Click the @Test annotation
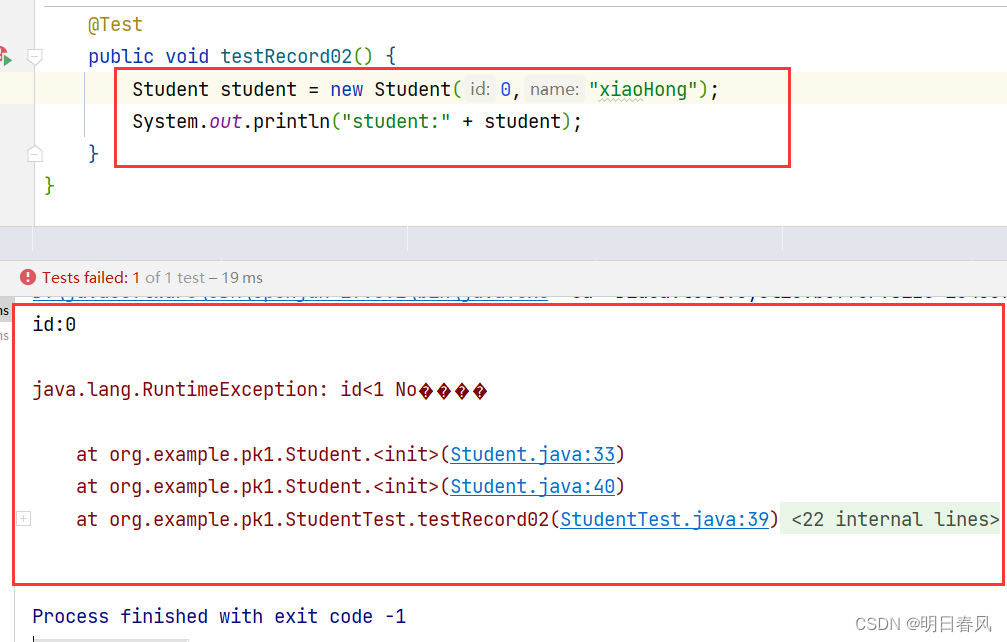 click(115, 25)
